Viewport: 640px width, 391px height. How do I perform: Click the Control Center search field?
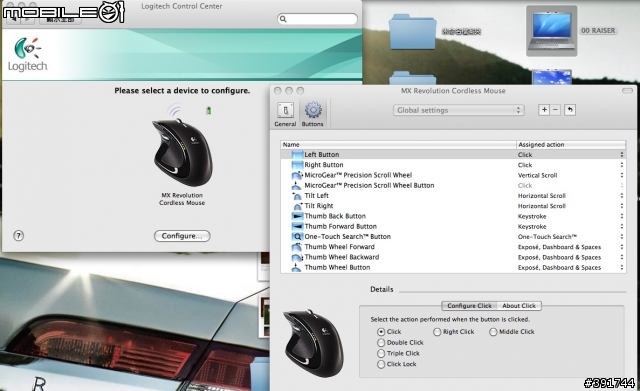(x=318, y=19)
